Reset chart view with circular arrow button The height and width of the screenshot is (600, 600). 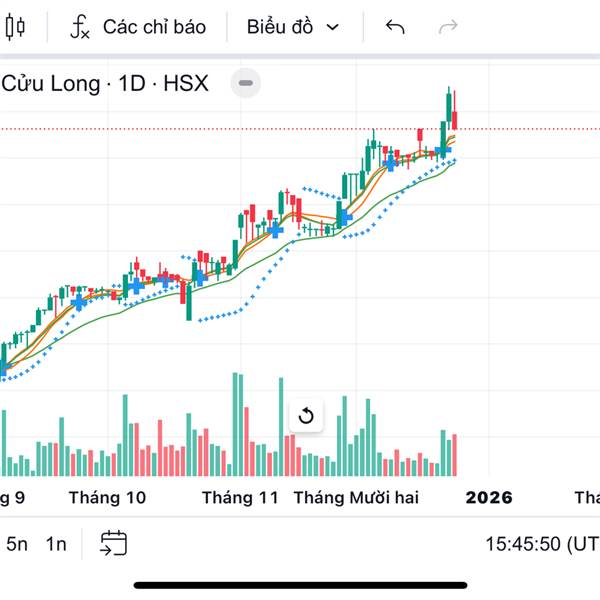pyautogui.click(x=307, y=416)
